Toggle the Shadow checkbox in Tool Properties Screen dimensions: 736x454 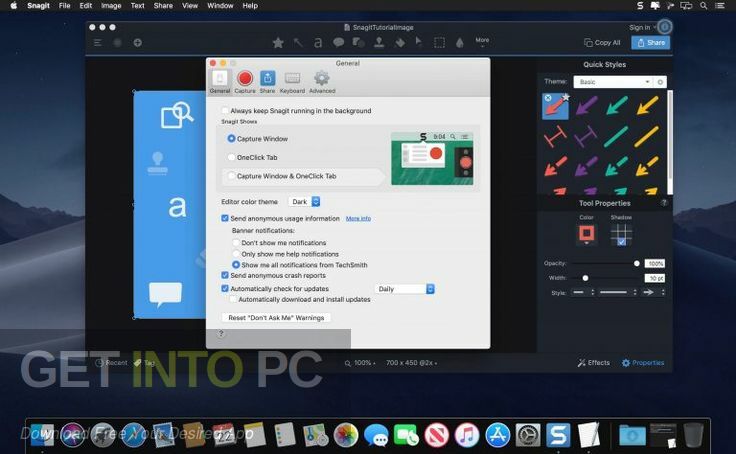coord(621,242)
